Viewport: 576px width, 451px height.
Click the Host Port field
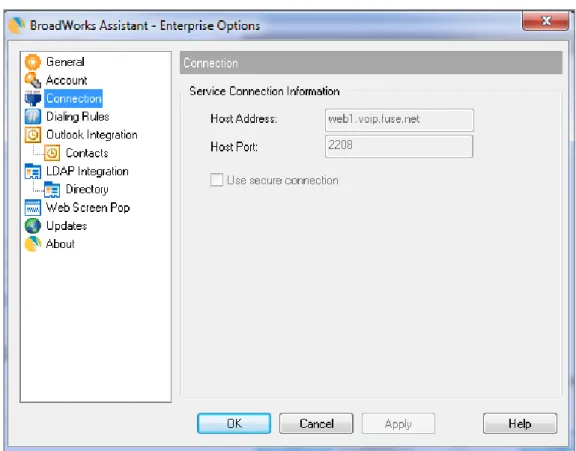point(399,147)
